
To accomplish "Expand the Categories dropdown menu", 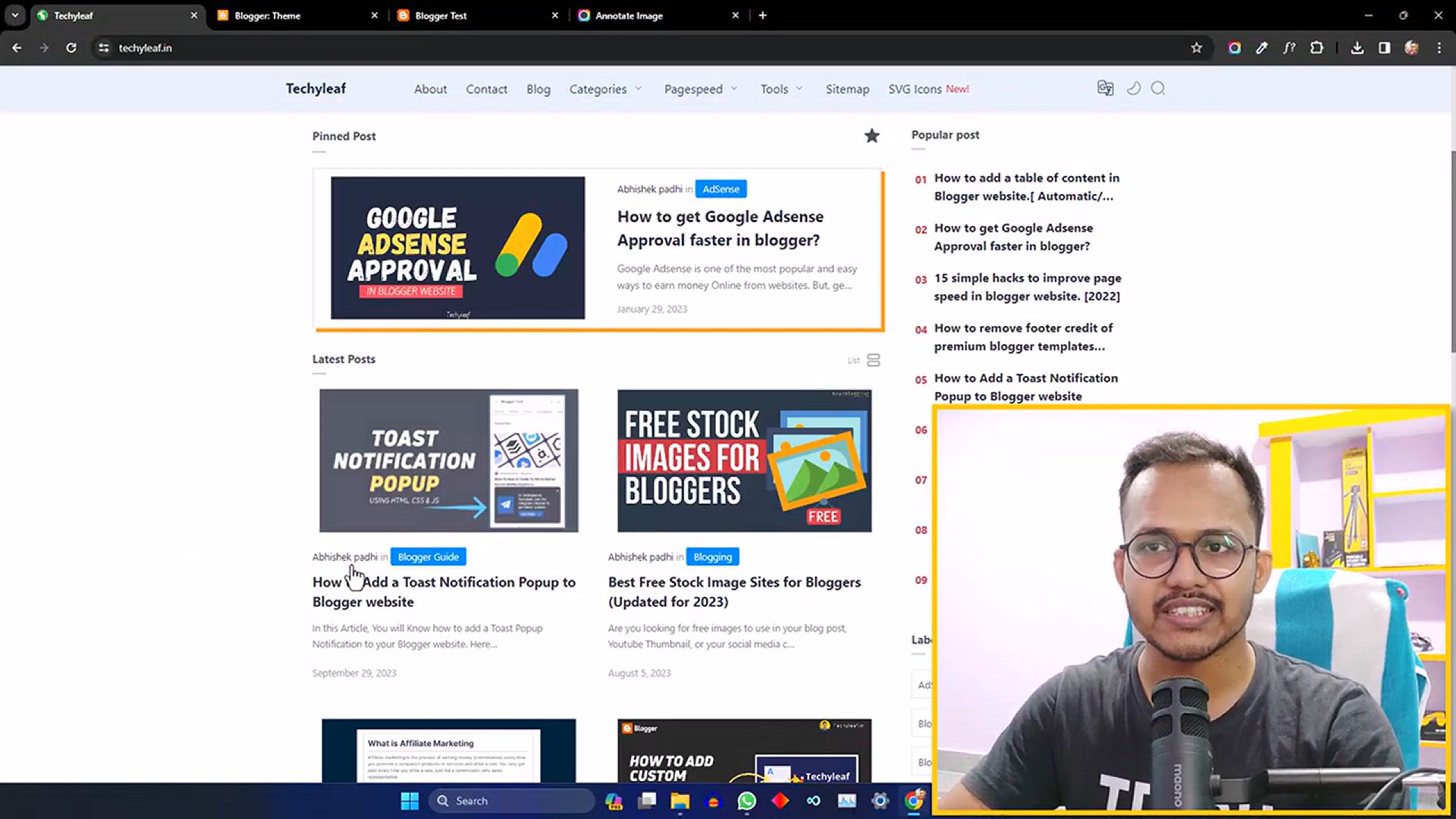I will point(606,89).
